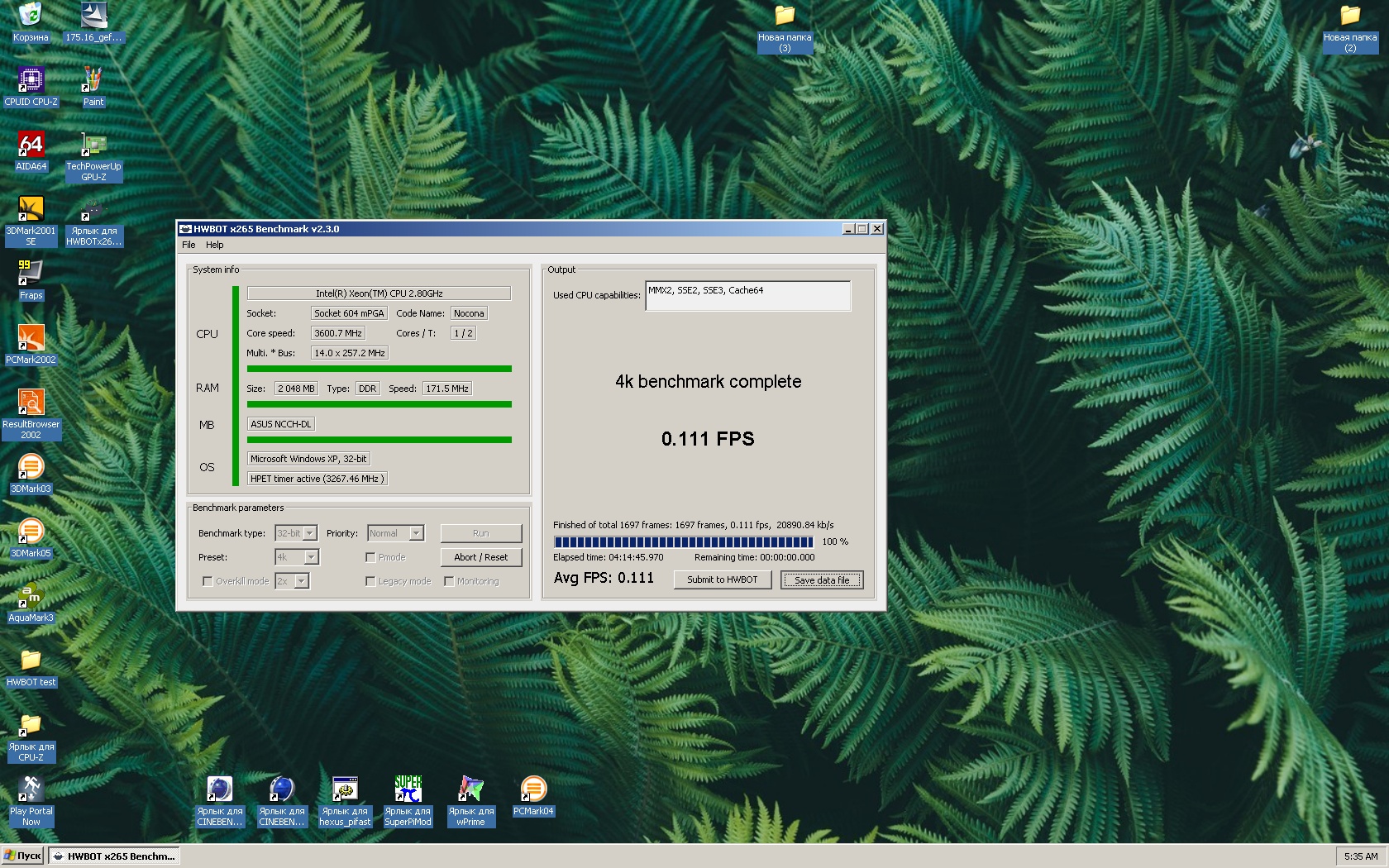The image size is (1389, 868).
Task: Open the wPrime shortcut
Action: (x=470, y=802)
